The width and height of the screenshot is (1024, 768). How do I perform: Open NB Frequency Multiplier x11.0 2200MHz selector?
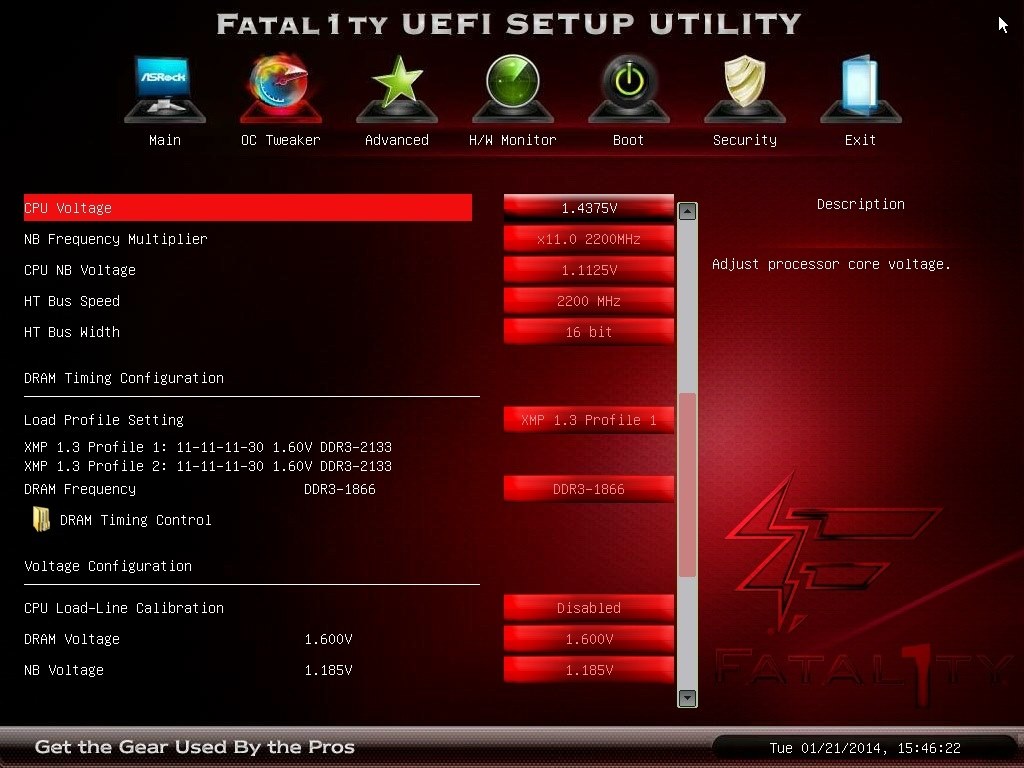click(589, 239)
